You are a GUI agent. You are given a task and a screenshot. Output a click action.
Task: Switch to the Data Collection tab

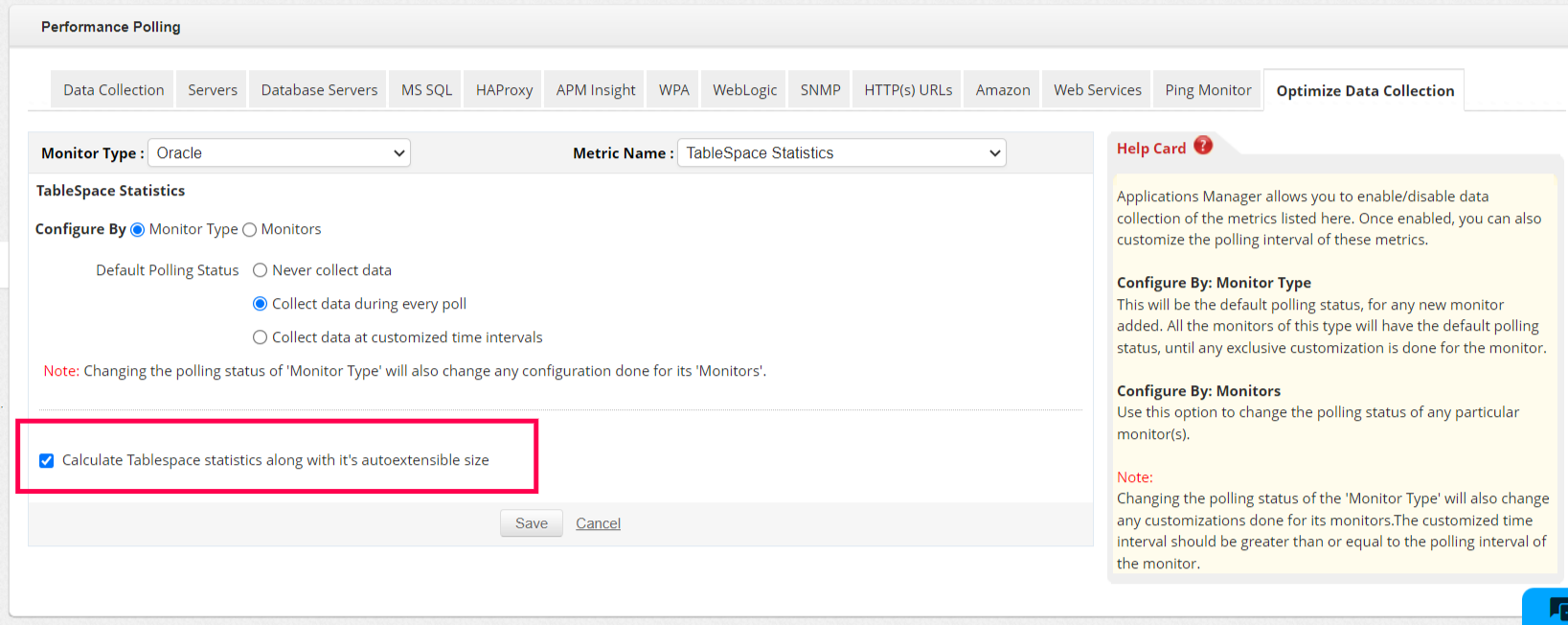click(113, 90)
